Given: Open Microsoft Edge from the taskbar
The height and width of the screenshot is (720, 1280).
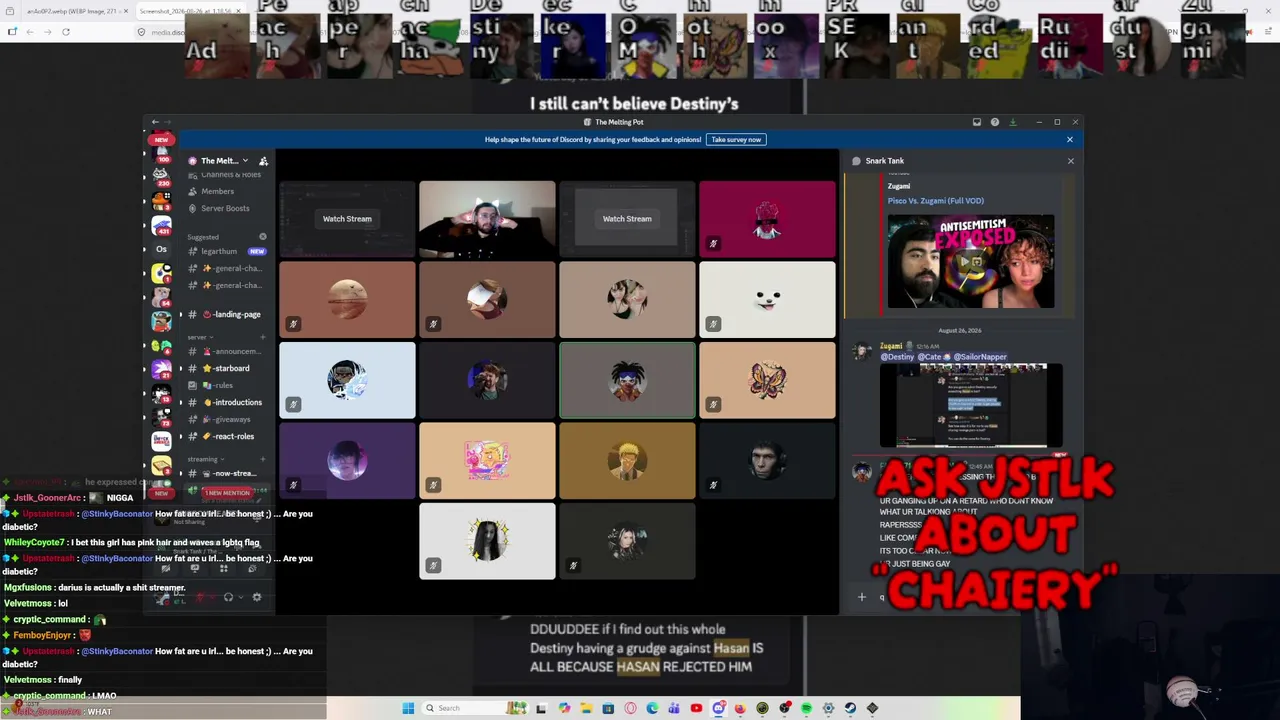Looking at the screenshot, I should coord(652,708).
